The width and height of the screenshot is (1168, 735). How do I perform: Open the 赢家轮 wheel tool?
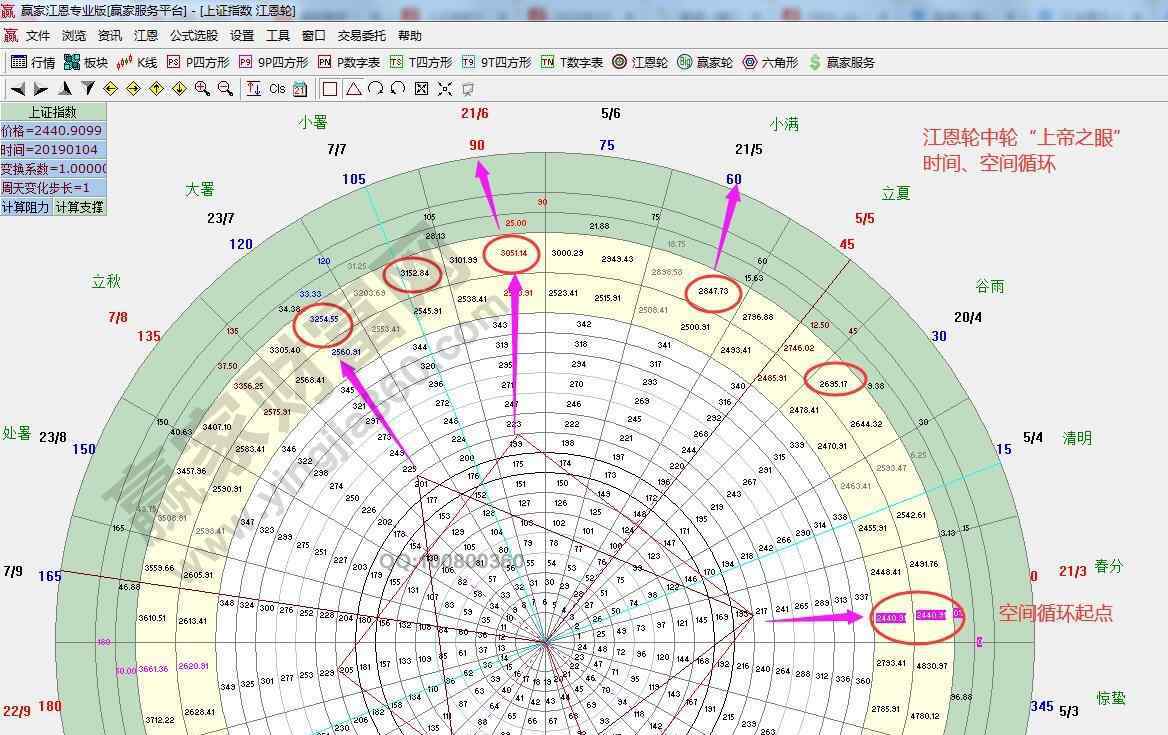pos(705,63)
